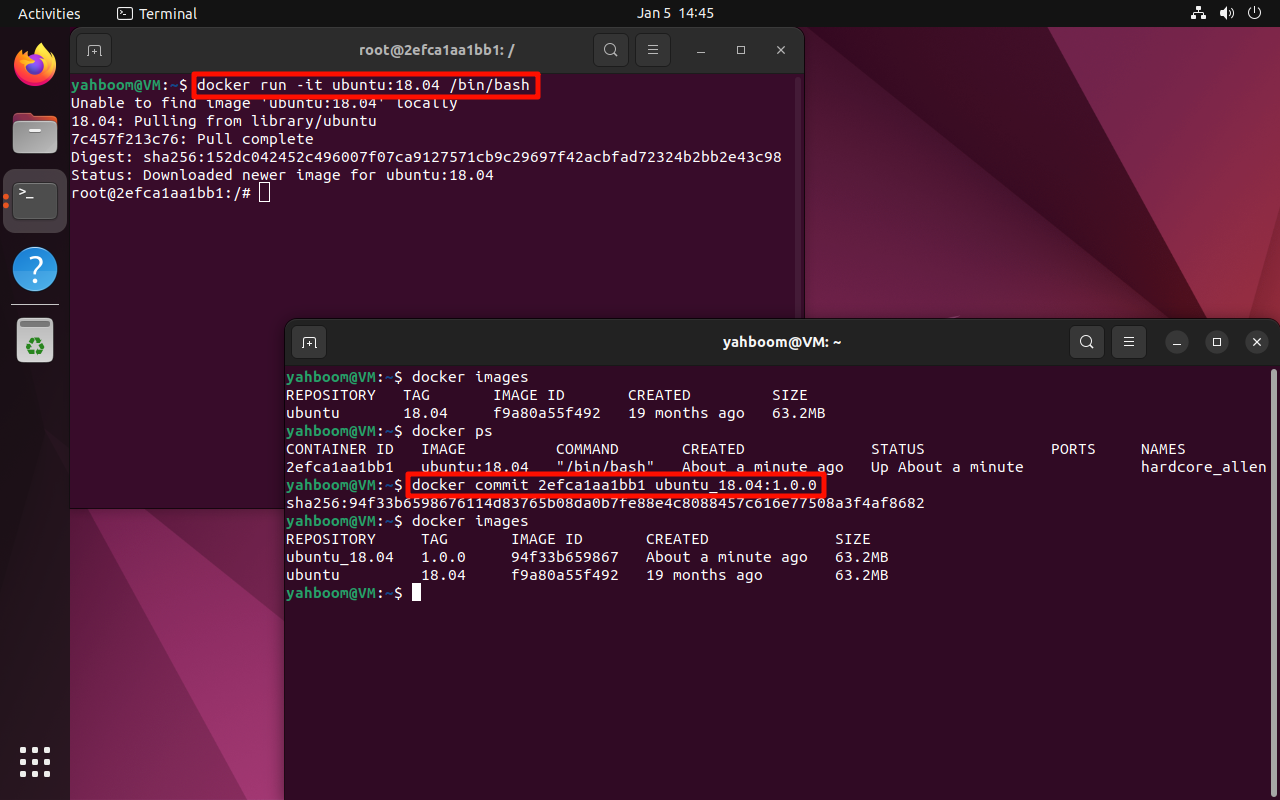Open the Trash dock icon
Viewport: 1280px width, 800px height.
(x=35, y=341)
